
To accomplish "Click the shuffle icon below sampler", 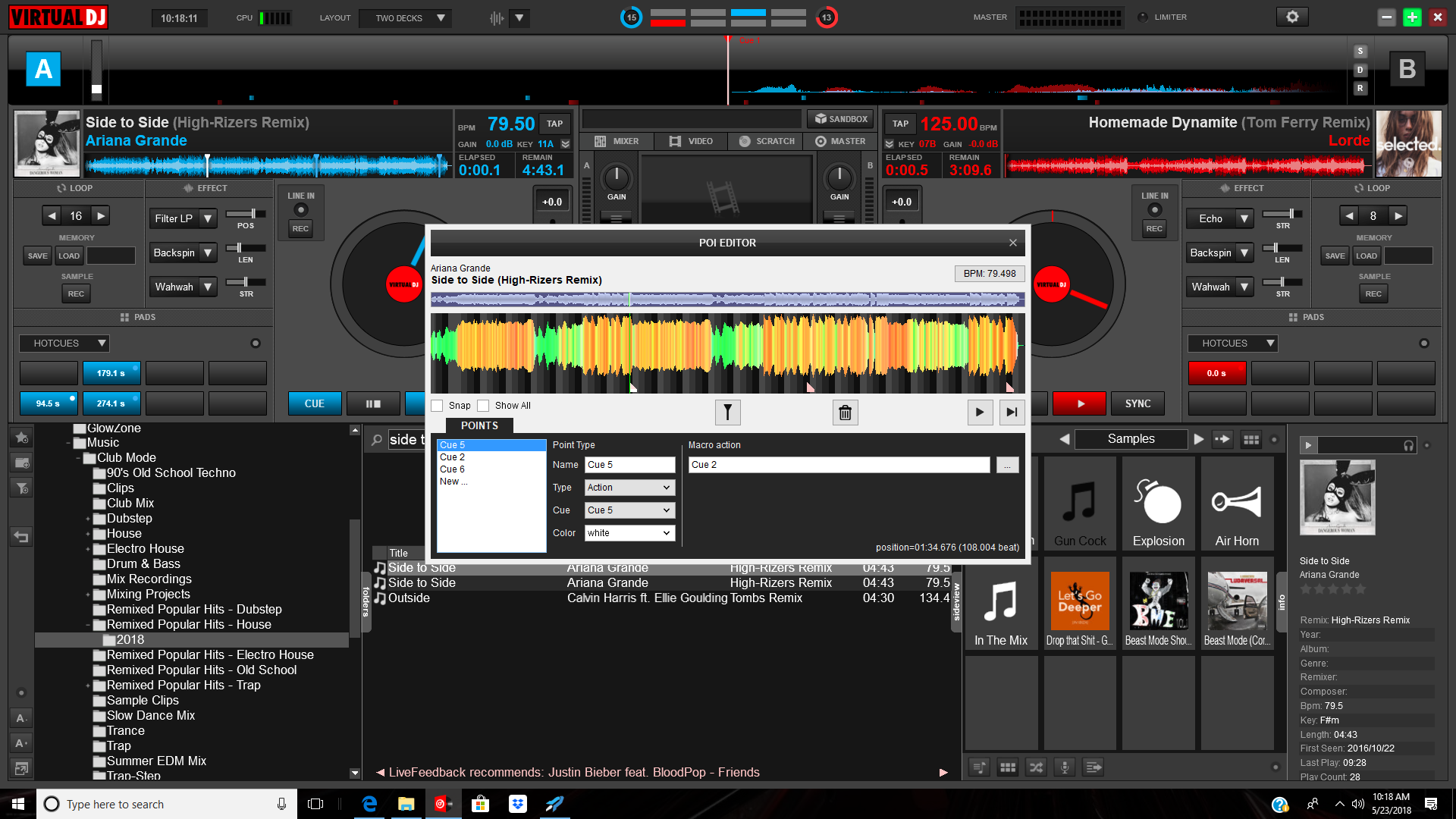I will tap(1036, 767).
